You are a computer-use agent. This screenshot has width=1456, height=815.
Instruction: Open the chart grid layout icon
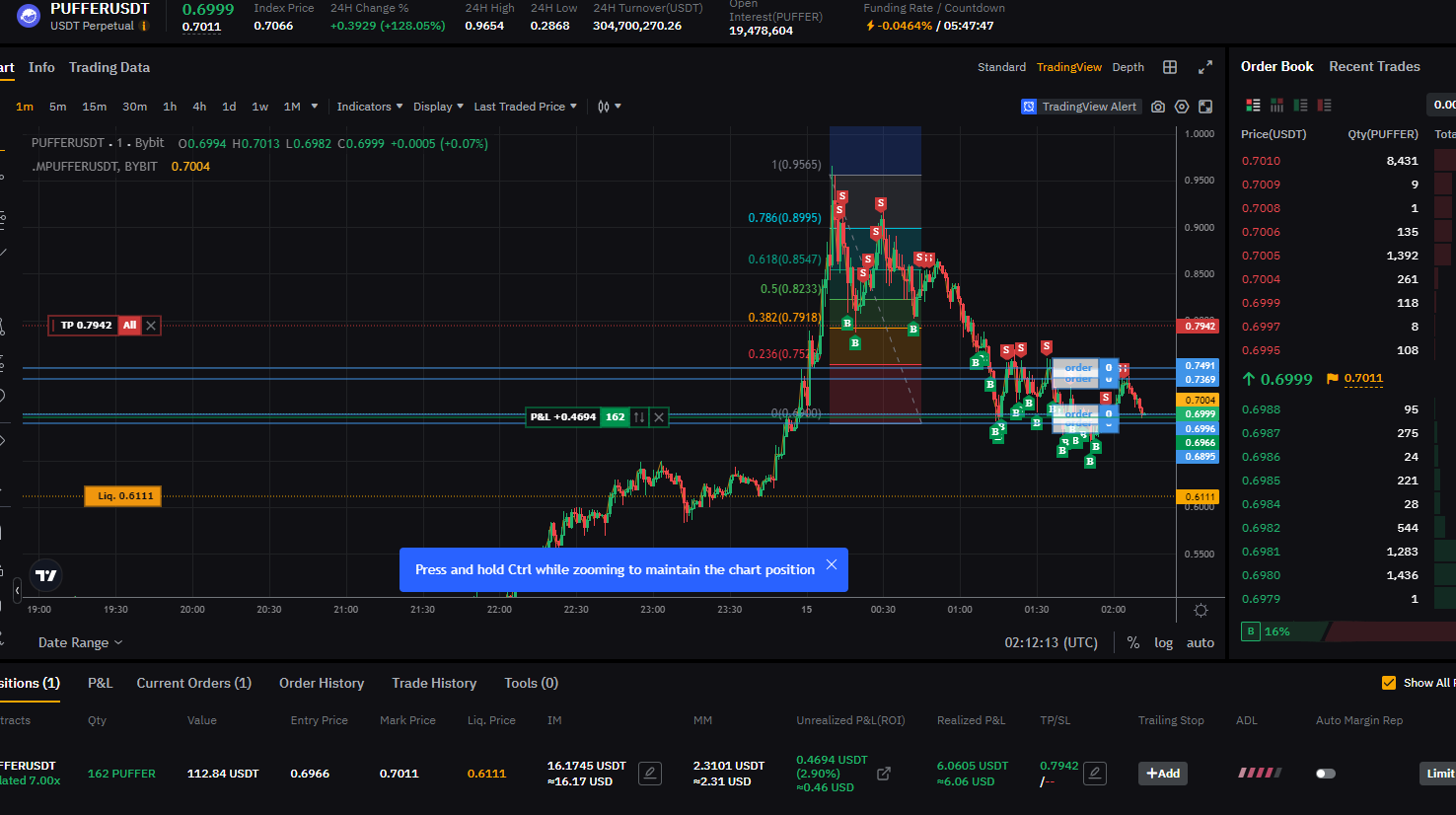pyautogui.click(x=1170, y=67)
